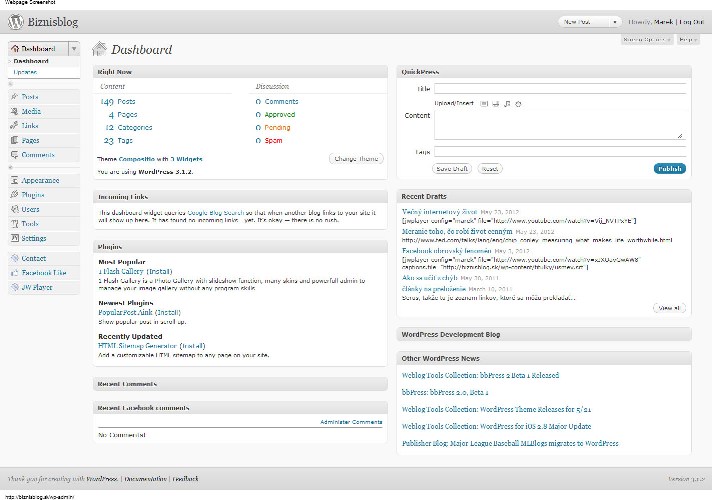Open the Google Blog Search link
This screenshot has height=500, width=712.
[x=216, y=213]
